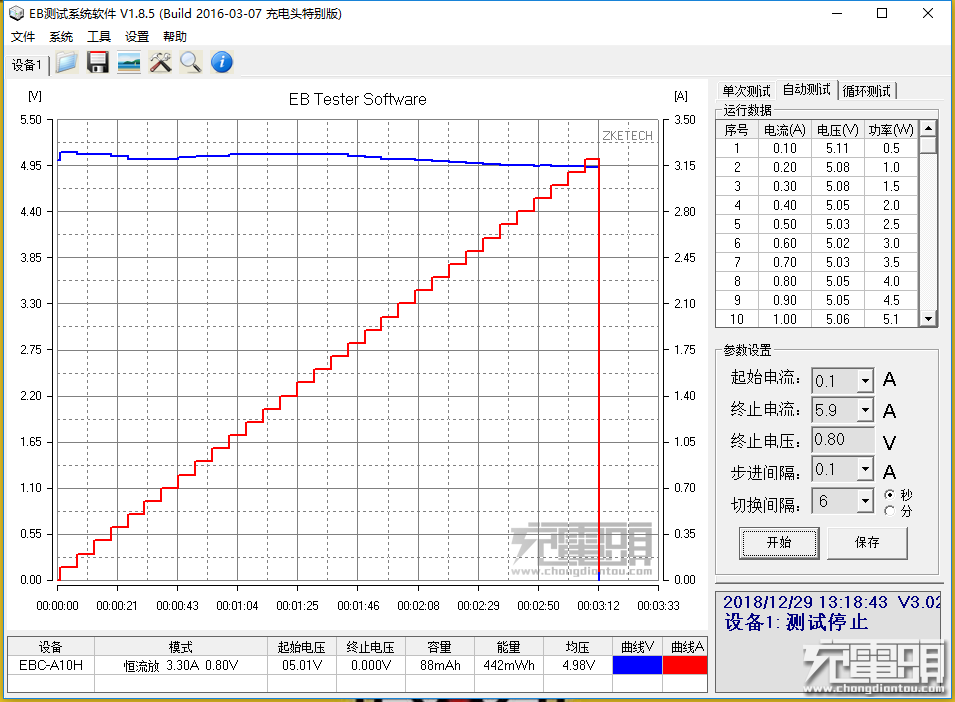The width and height of the screenshot is (955, 702).
Task: Expand the 起始电流 dropdown
Action: point(864,381)
